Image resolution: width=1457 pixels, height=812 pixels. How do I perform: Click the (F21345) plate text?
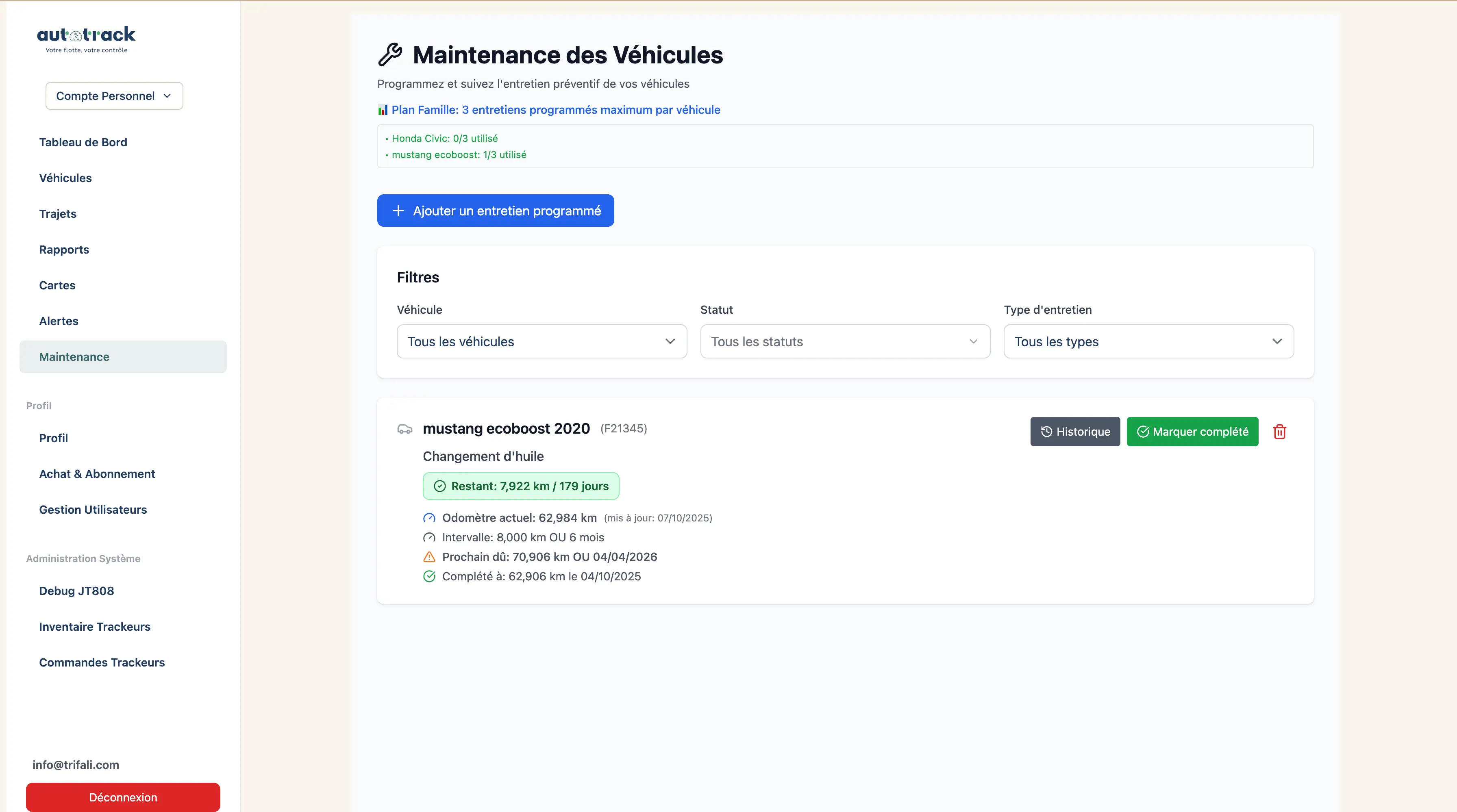pos(623,429)
